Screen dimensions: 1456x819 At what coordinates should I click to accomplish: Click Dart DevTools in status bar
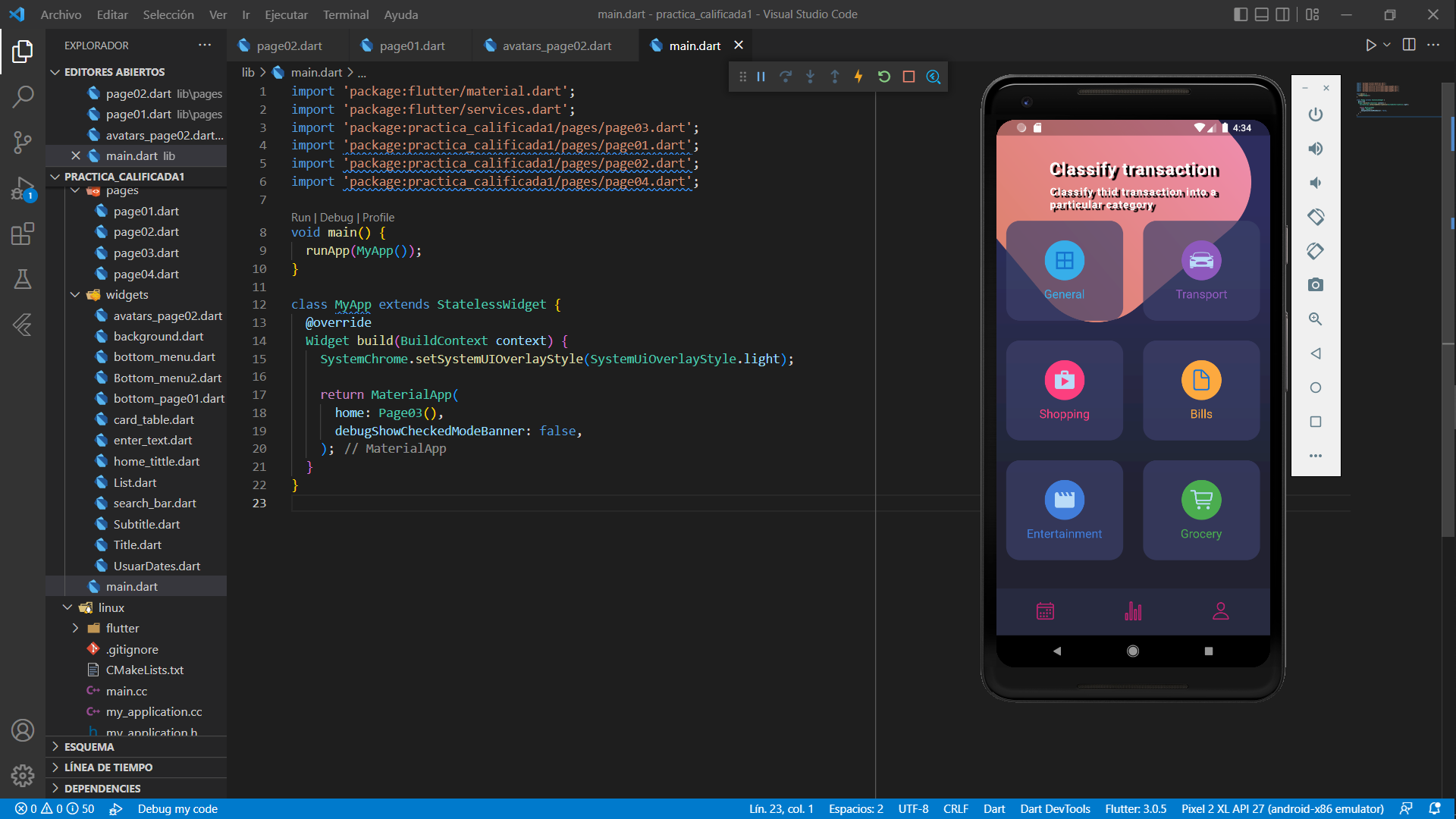tap(1055, 809)
